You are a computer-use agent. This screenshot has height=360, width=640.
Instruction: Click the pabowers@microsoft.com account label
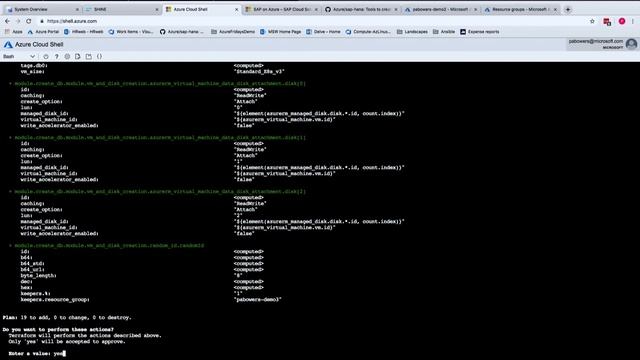[x=596, y=41]
